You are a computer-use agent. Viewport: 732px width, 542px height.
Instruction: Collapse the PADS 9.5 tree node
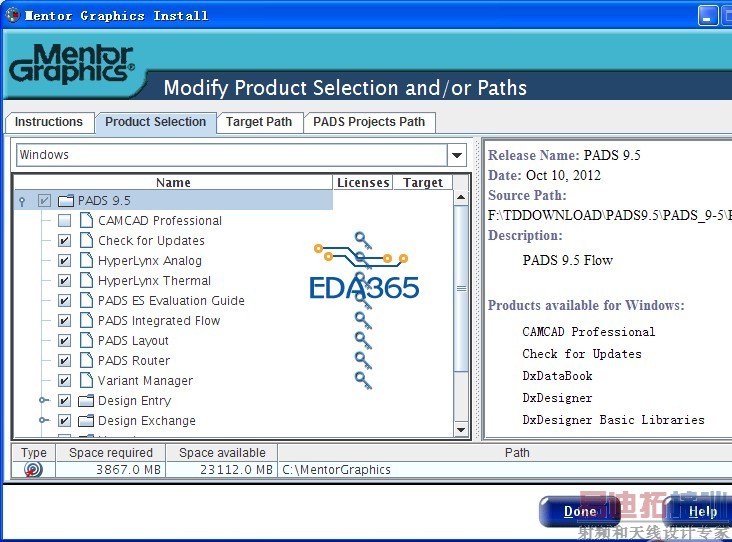pos(22,201)
